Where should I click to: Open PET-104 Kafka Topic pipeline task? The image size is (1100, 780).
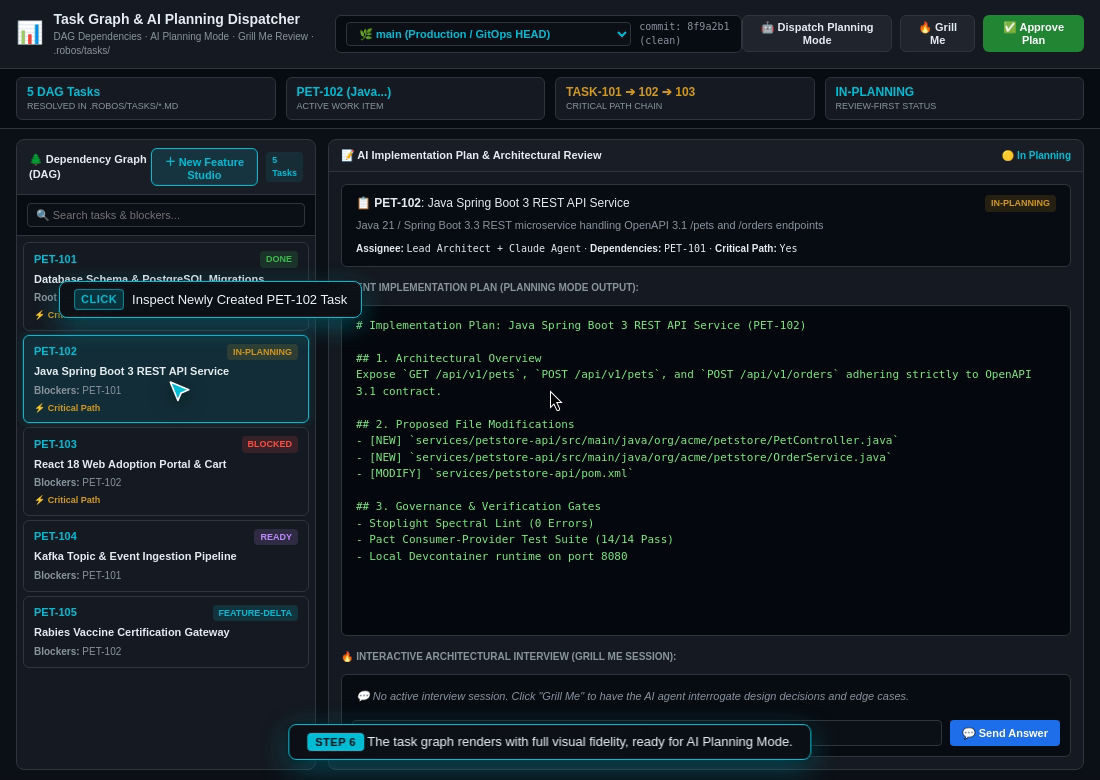[166, 556]
